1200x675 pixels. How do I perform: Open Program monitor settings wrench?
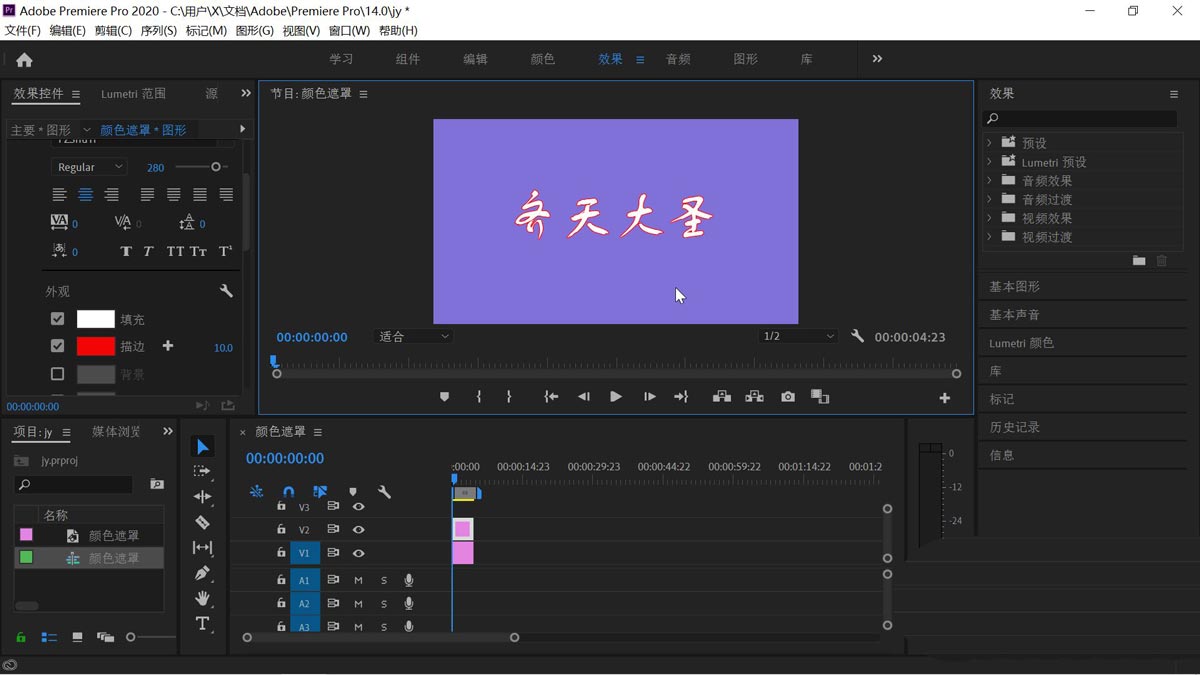click(858, 337)
